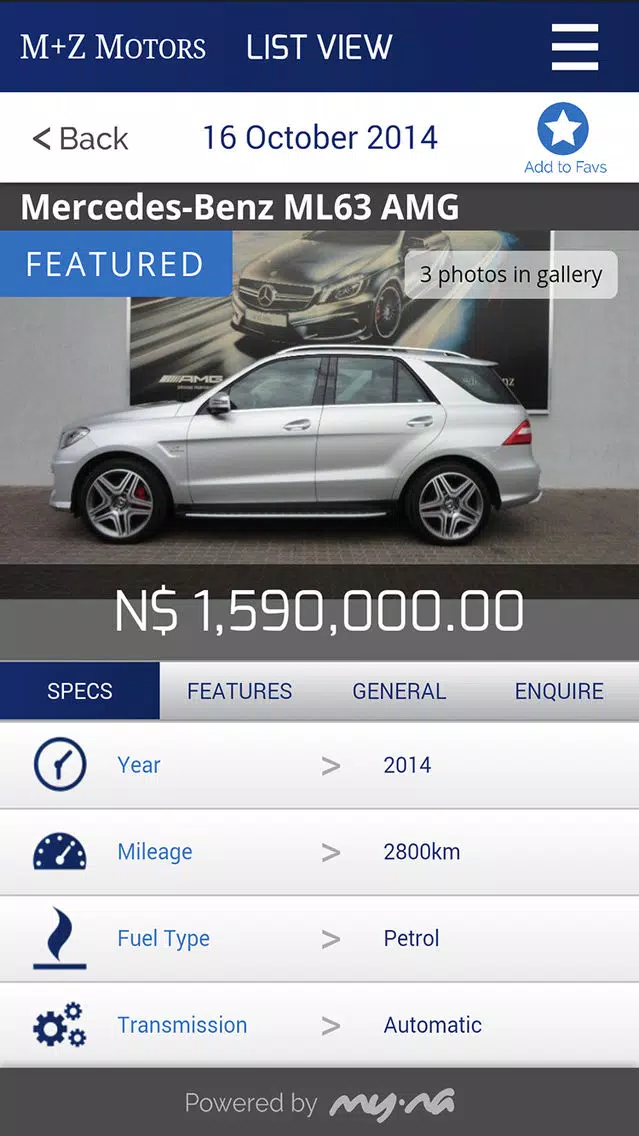The image size is (639, 1136).
Task: Open the Enquire tab
Action: click(559, 691)
